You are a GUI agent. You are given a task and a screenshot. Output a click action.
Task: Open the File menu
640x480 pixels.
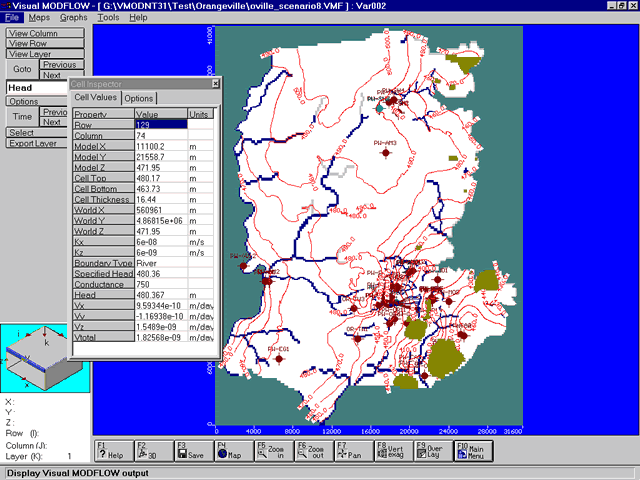(12, 18)
